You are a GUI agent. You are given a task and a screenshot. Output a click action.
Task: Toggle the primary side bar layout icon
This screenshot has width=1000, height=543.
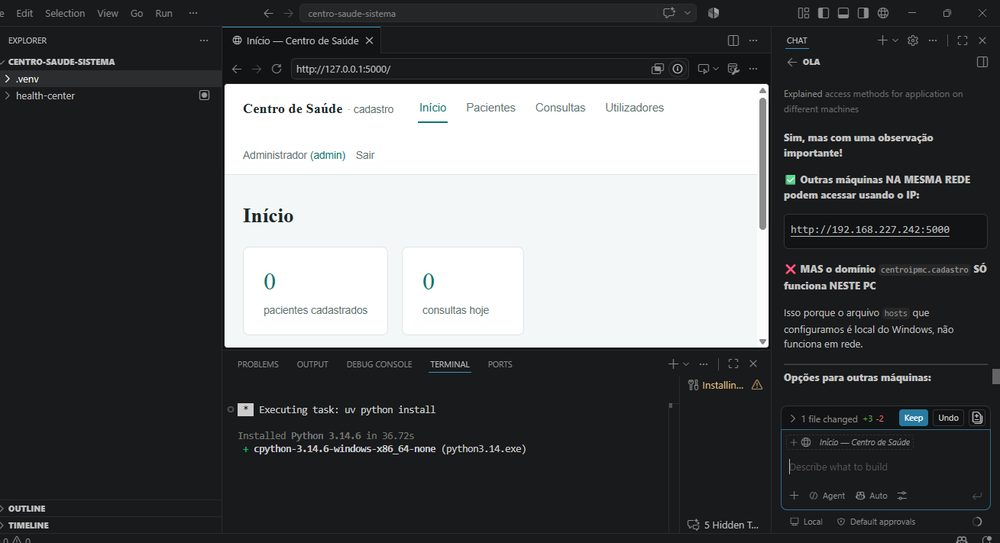(x=823, y=13)
